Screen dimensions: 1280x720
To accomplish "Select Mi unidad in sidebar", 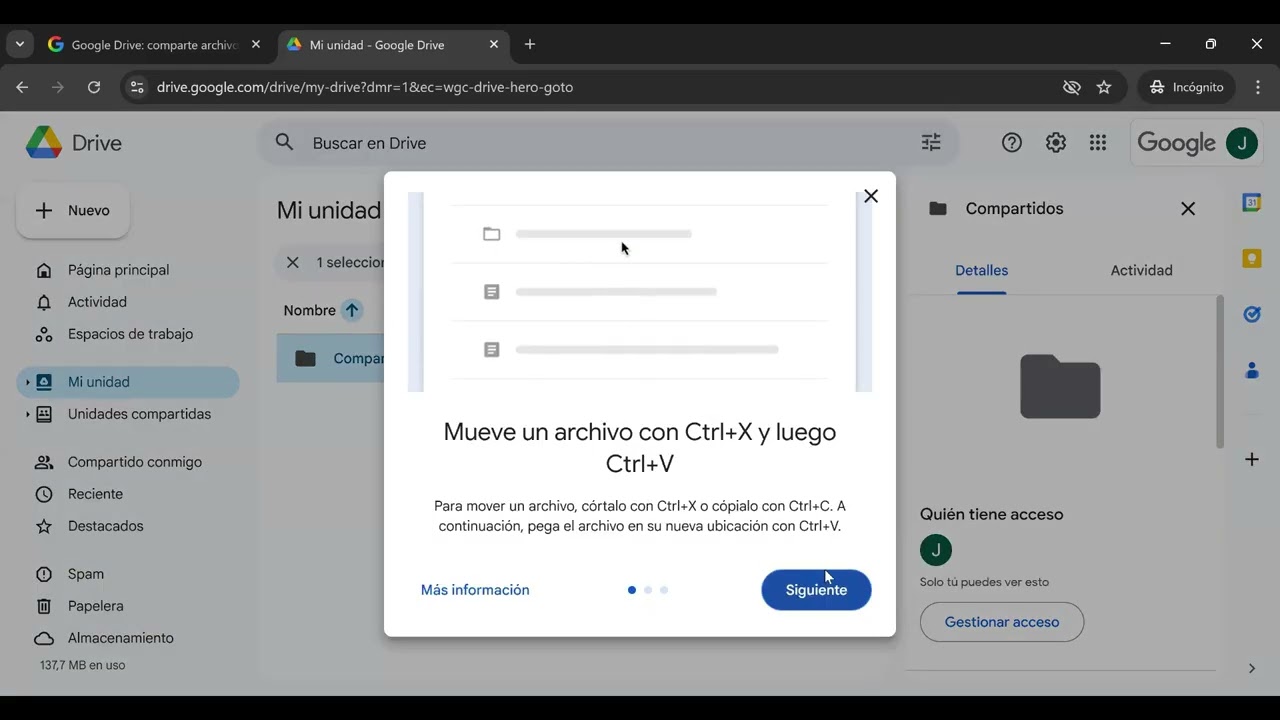I will [128, 382].
